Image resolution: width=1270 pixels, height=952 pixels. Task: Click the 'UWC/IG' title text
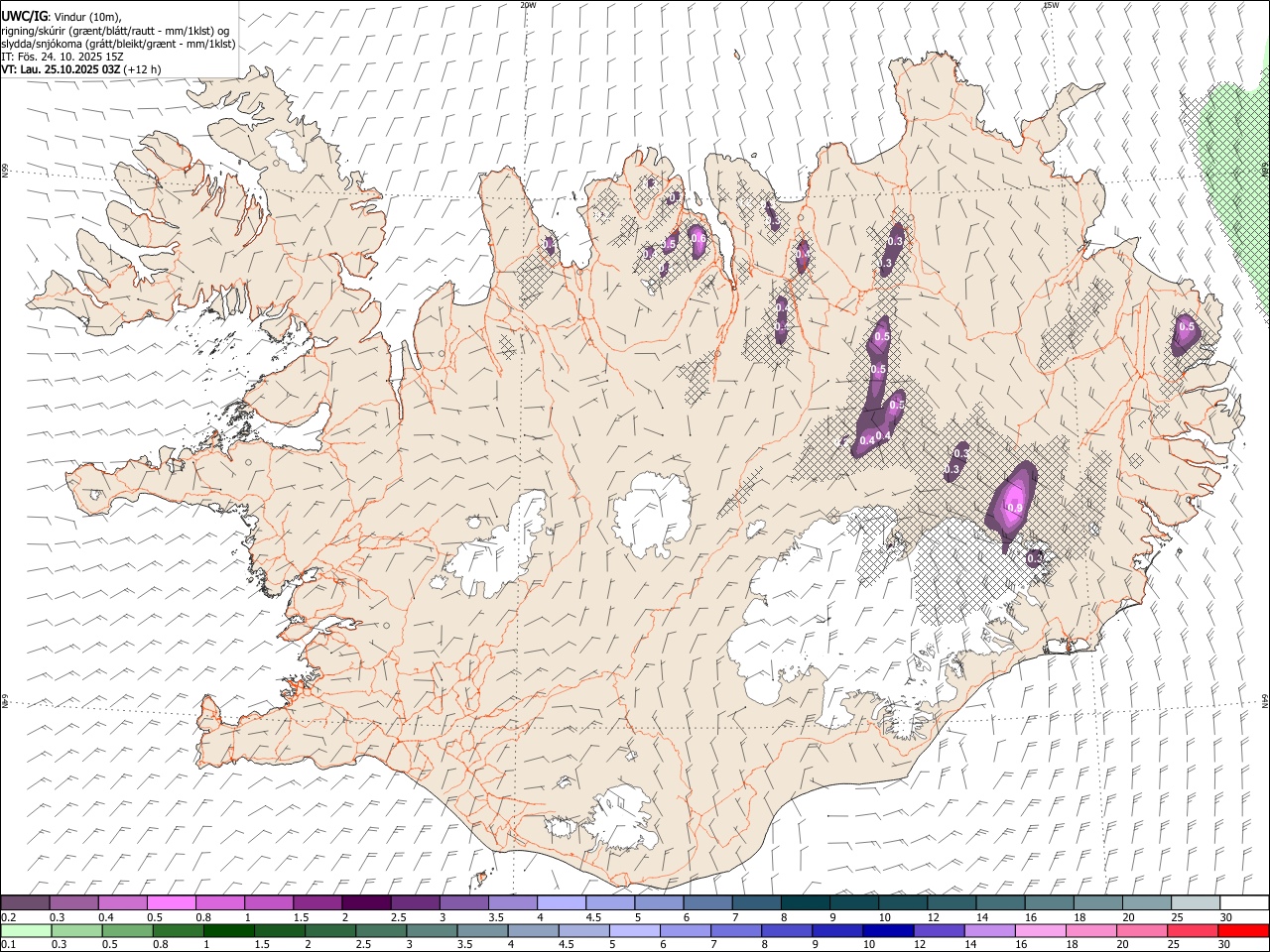pyautogui.click(x=23, y=16)
